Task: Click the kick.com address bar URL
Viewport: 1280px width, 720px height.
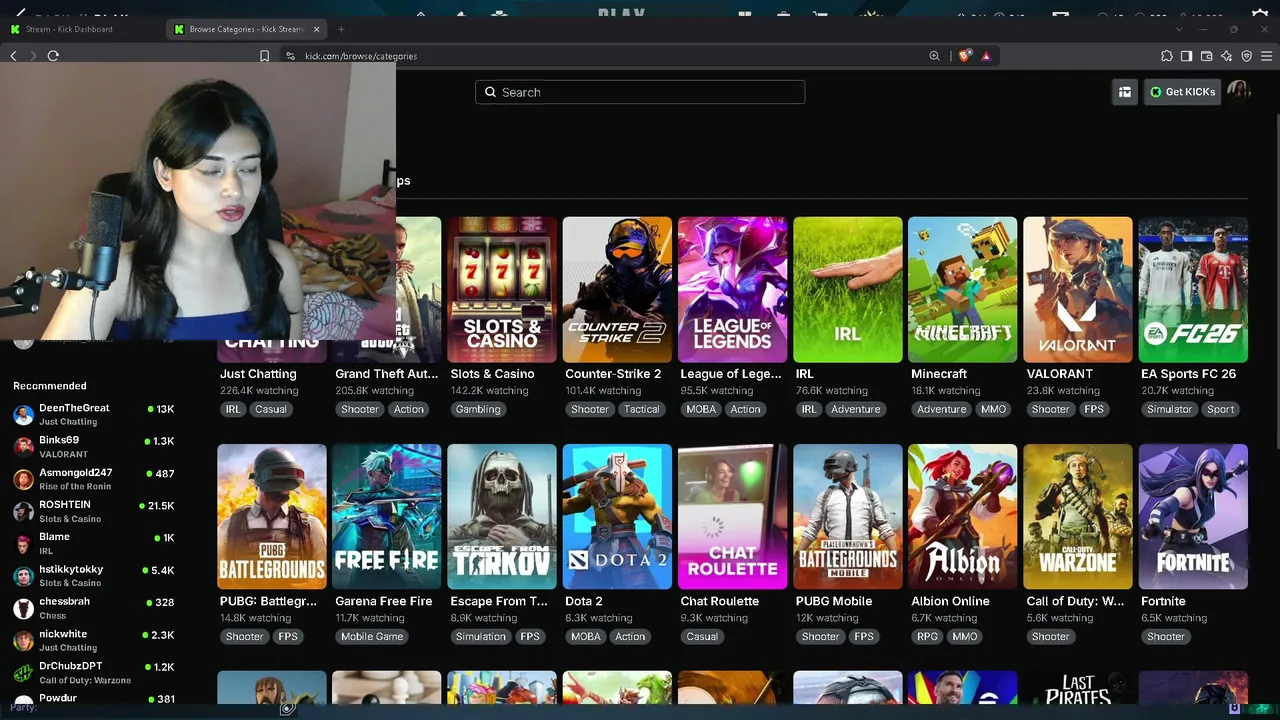Action: (x=361, y=56)
